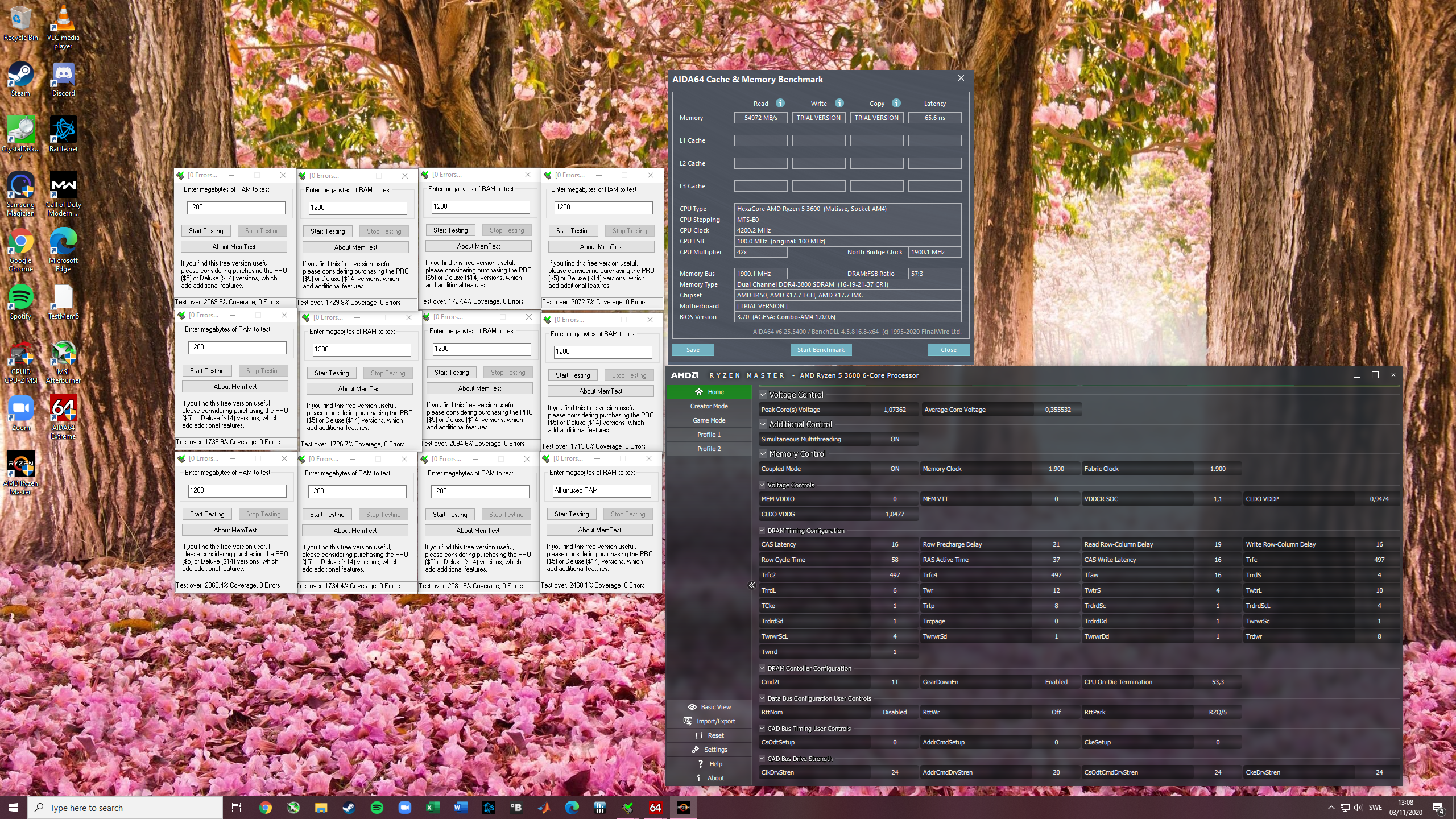The width and height of the screenshot is (1456, 819).
Task: Click the Type here to search box
Action: pos(125,808)
